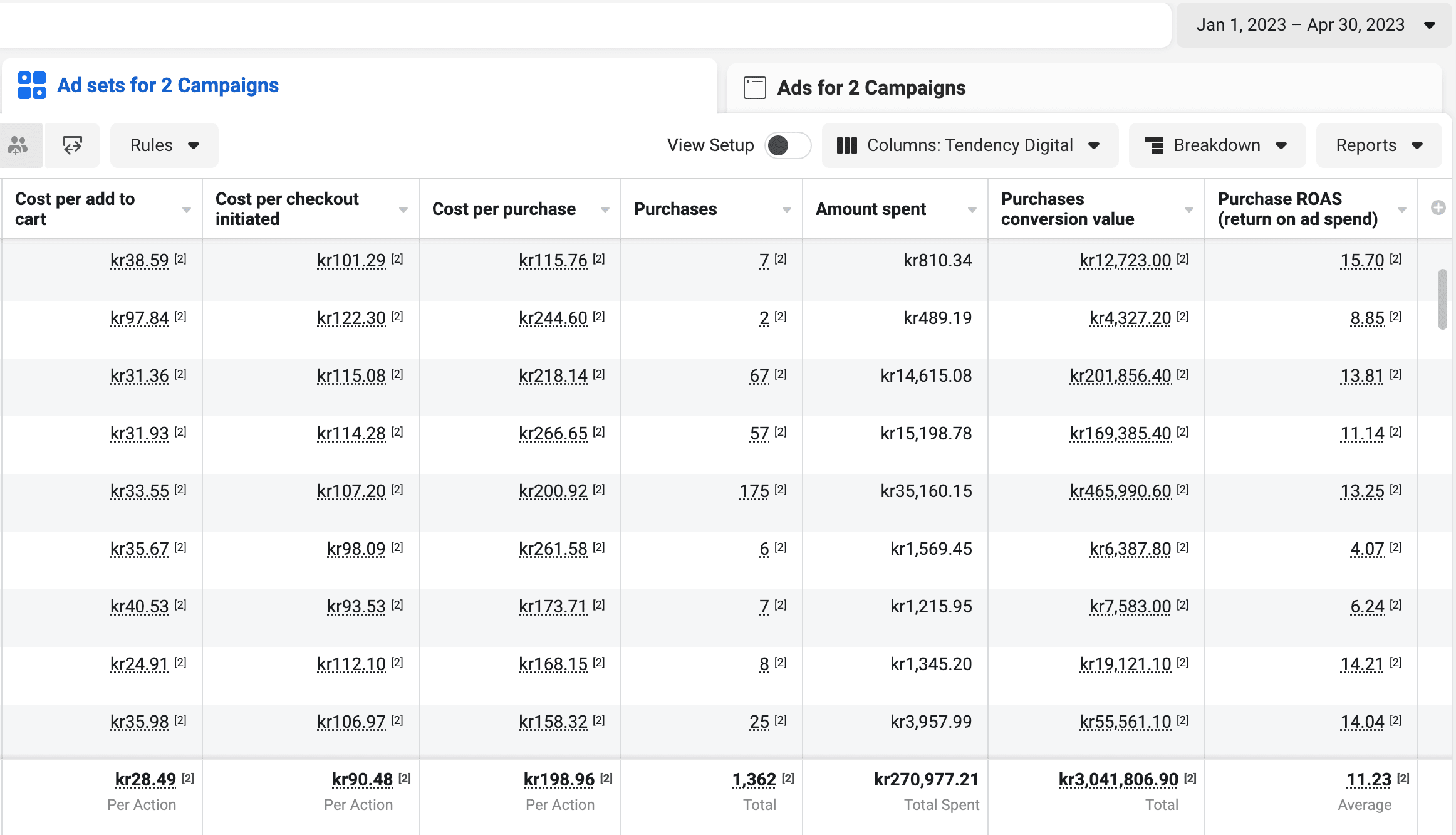This screenshot has width=1456, height=835.
Task: Click the vertical table scrollbar thumb
Action: [1442, 300]
